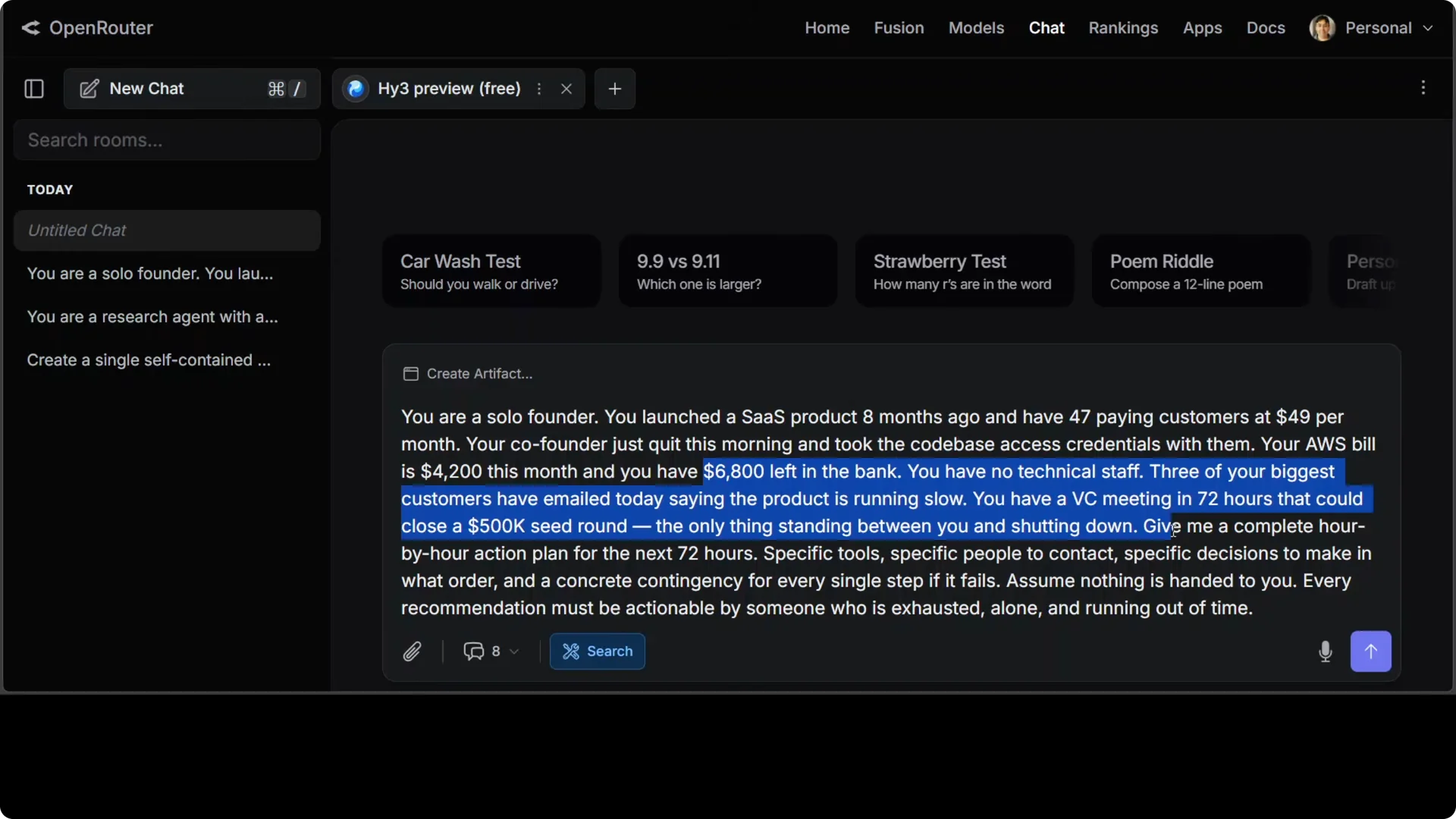Open the Models page
1456x819 pixels.
976,28
